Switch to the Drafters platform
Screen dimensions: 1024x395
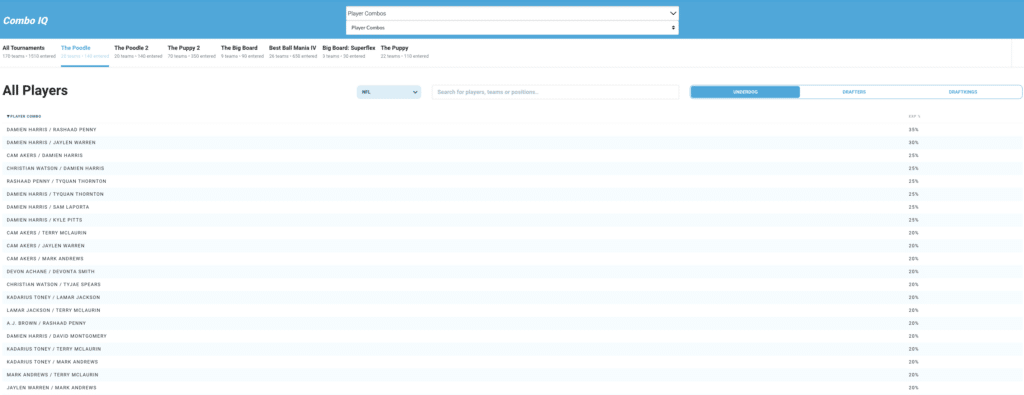(854, 92)
